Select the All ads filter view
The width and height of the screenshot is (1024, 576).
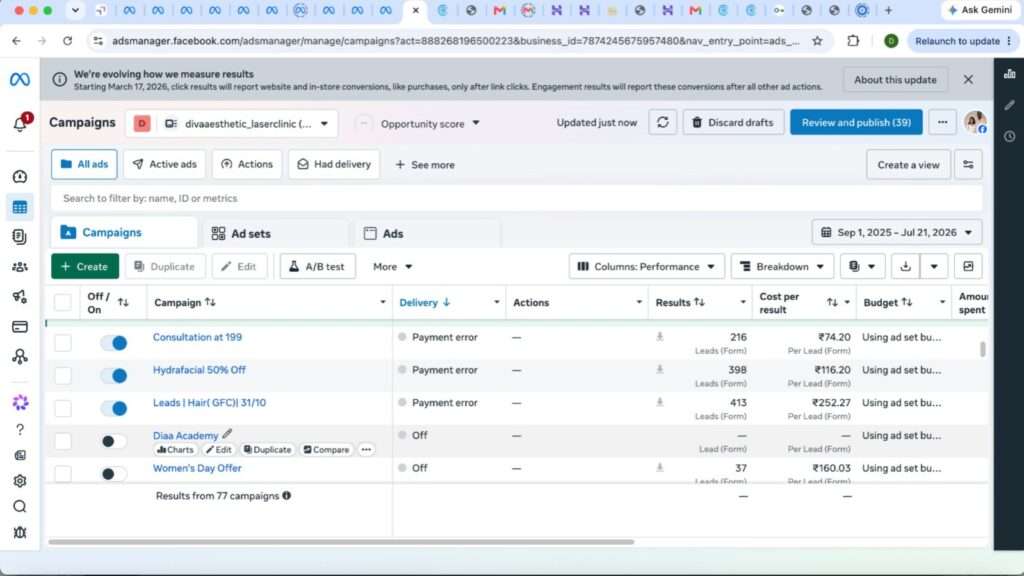point(84,165)
